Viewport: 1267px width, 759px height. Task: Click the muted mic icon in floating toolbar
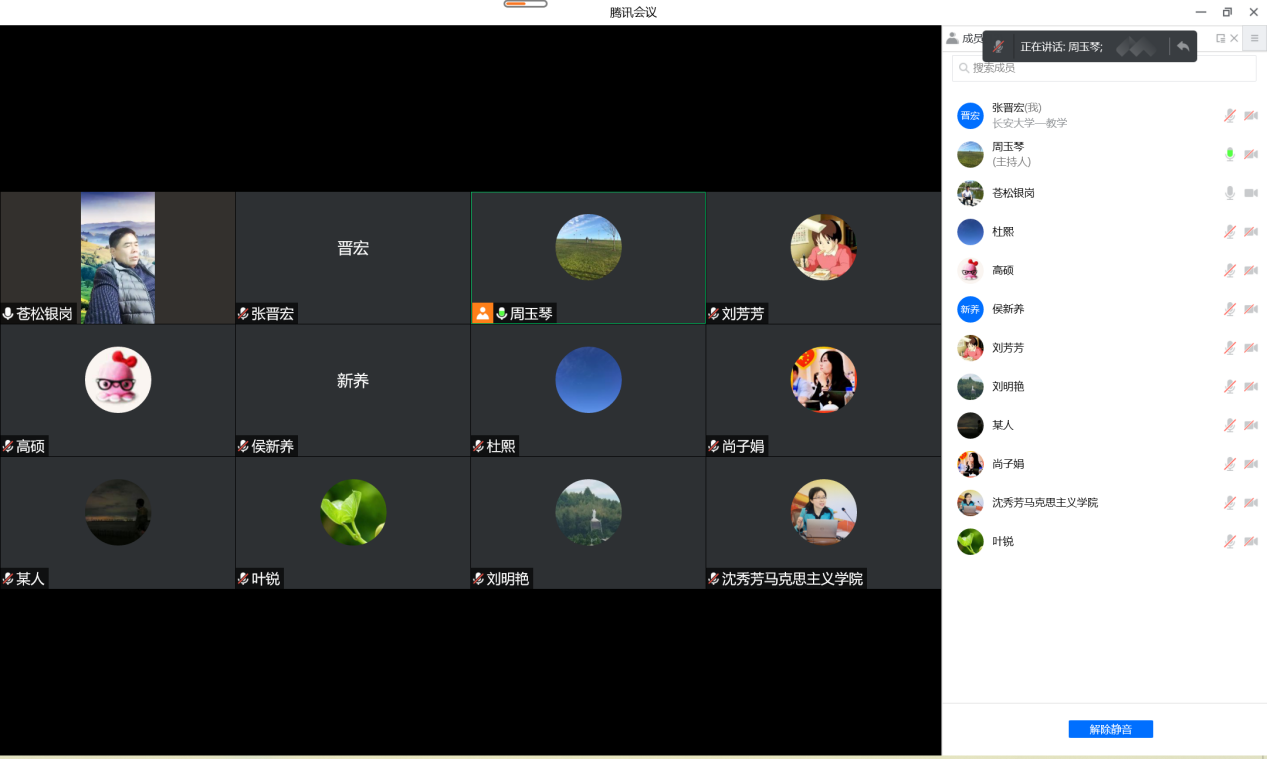pos(998,47)
